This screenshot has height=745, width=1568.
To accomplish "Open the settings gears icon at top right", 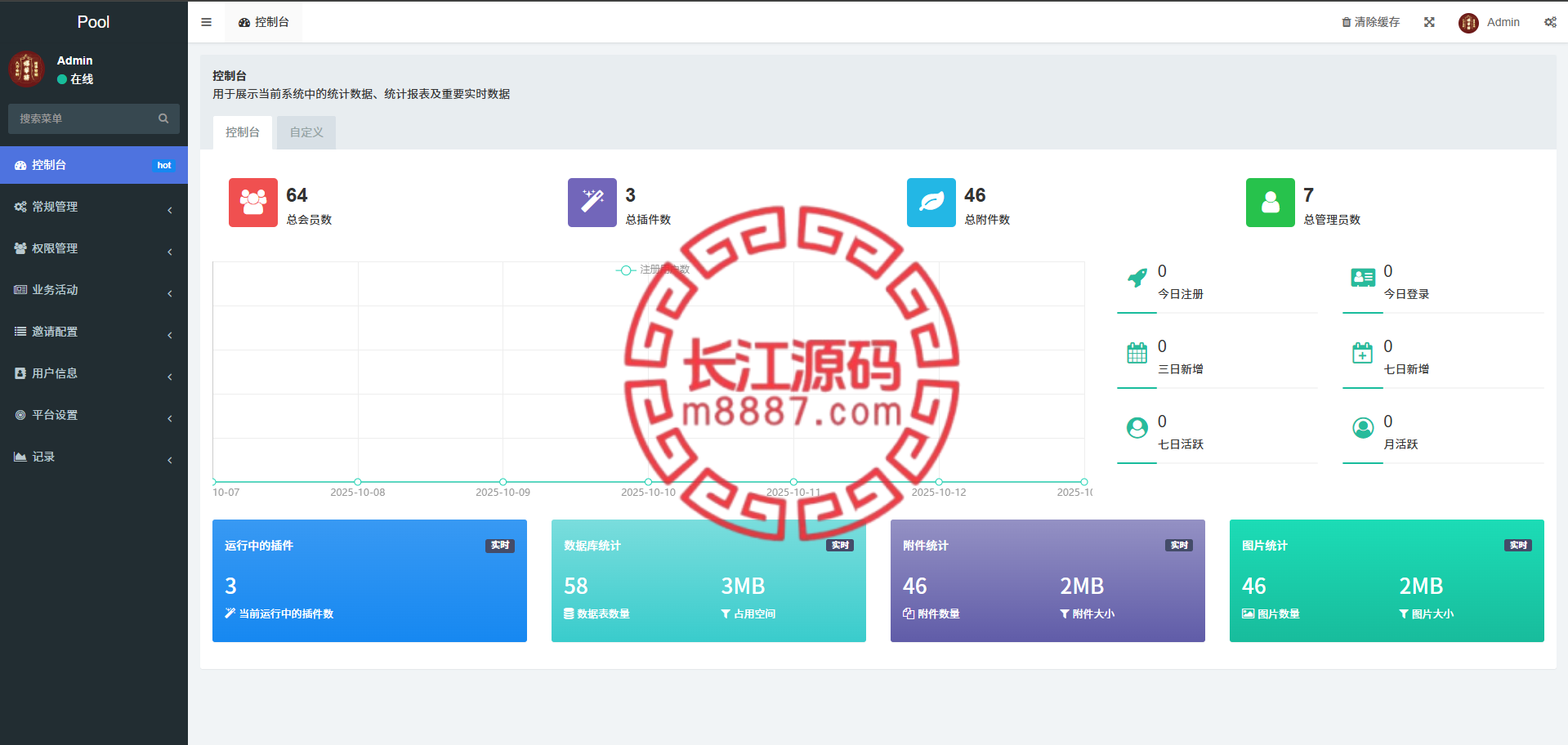I will (x=1550, y=22).
